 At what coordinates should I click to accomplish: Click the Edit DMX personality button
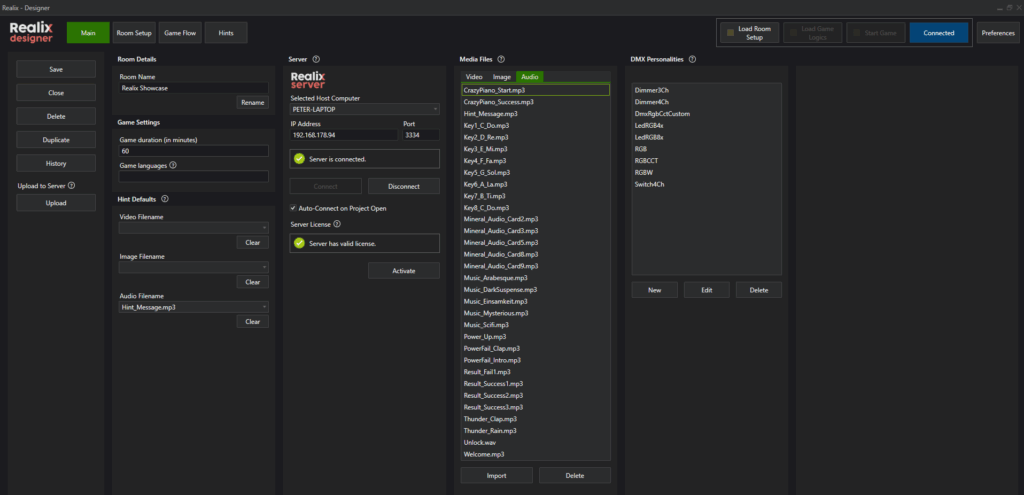707,290
